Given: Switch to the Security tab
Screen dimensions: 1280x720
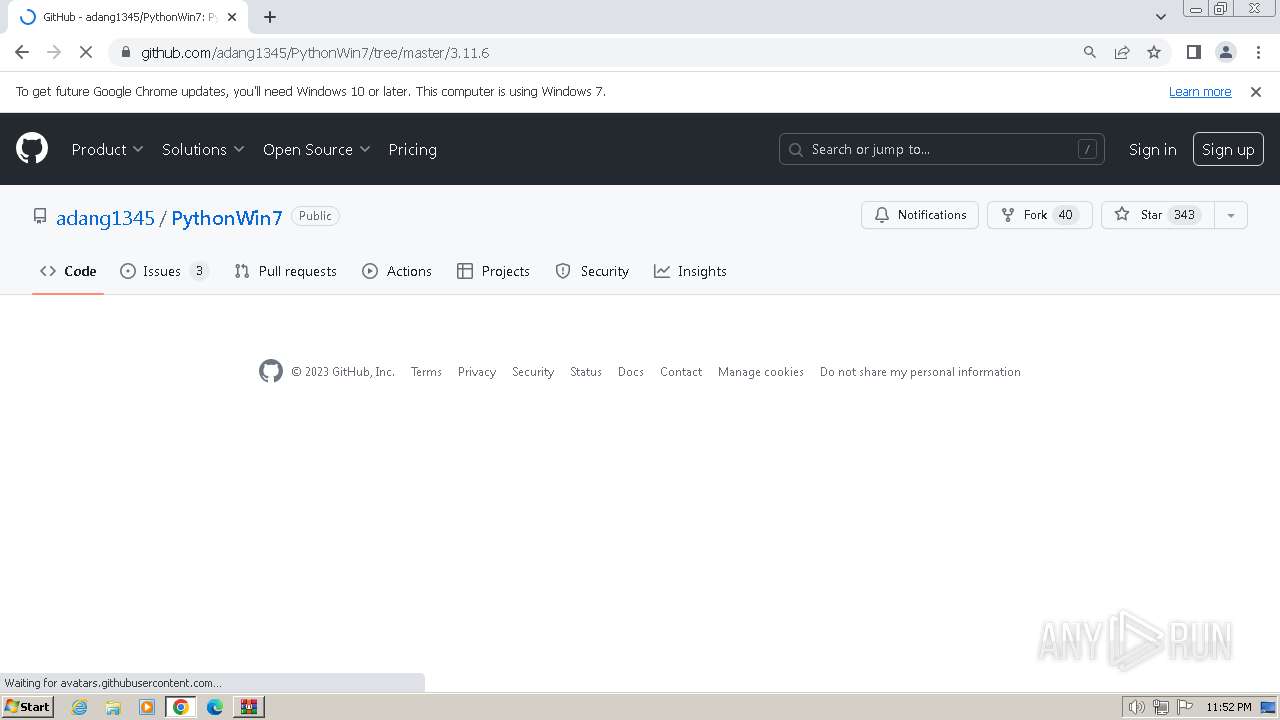Looking at the screenshot, I should [x=592, y=271].
